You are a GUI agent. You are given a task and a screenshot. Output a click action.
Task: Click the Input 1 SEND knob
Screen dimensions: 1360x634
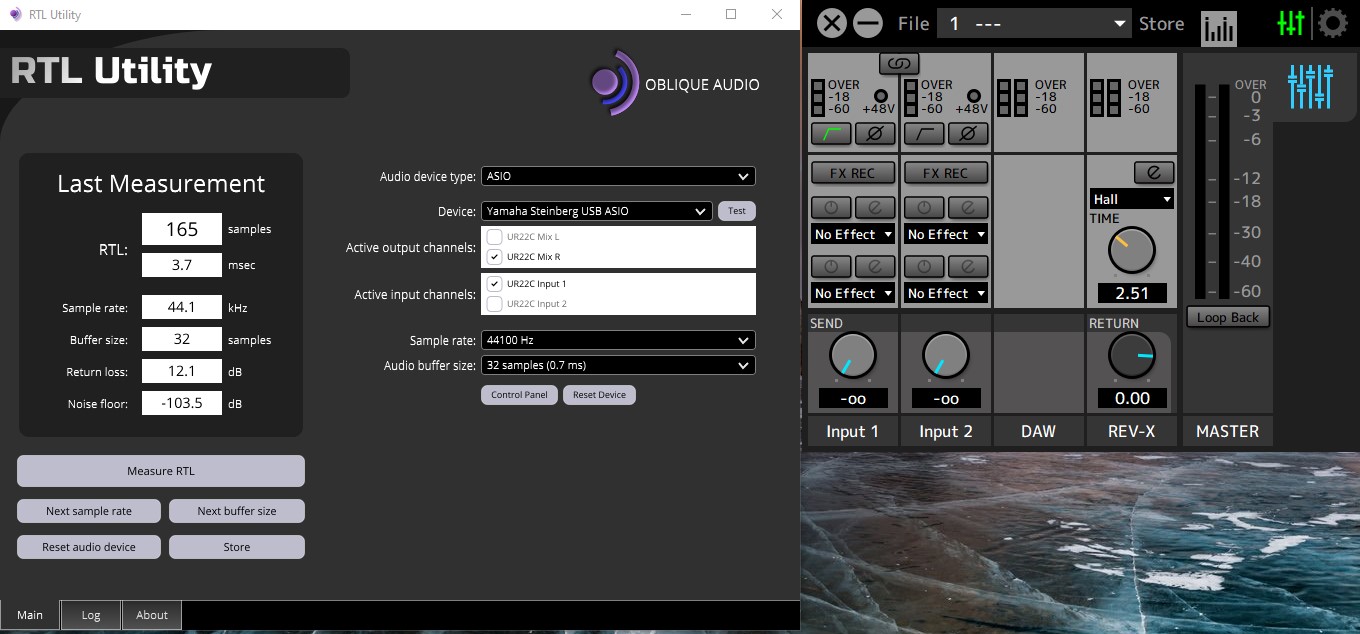tap(853, 356)
